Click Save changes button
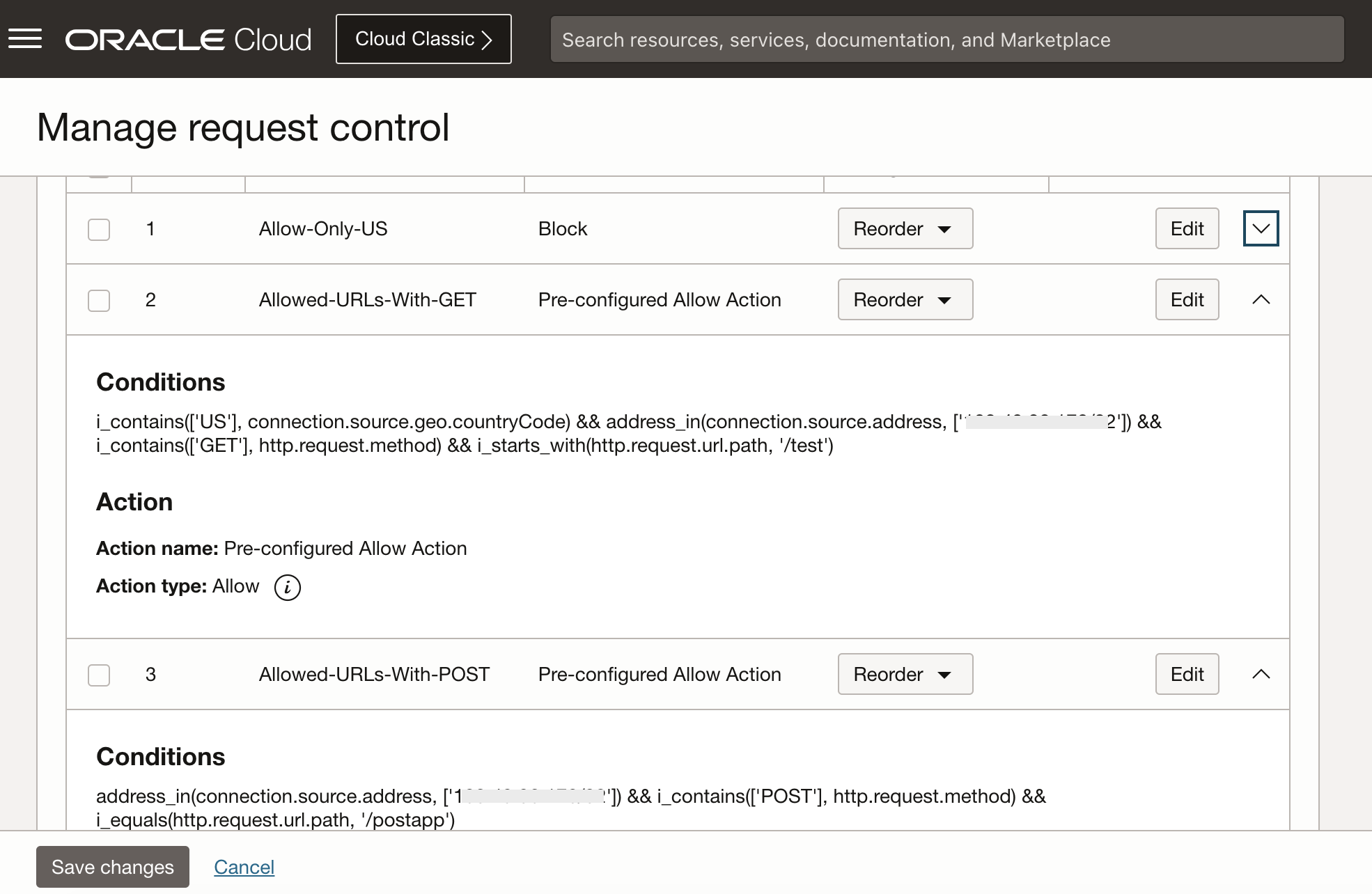Screen dimensions: 1372x894 click(113, 867)
